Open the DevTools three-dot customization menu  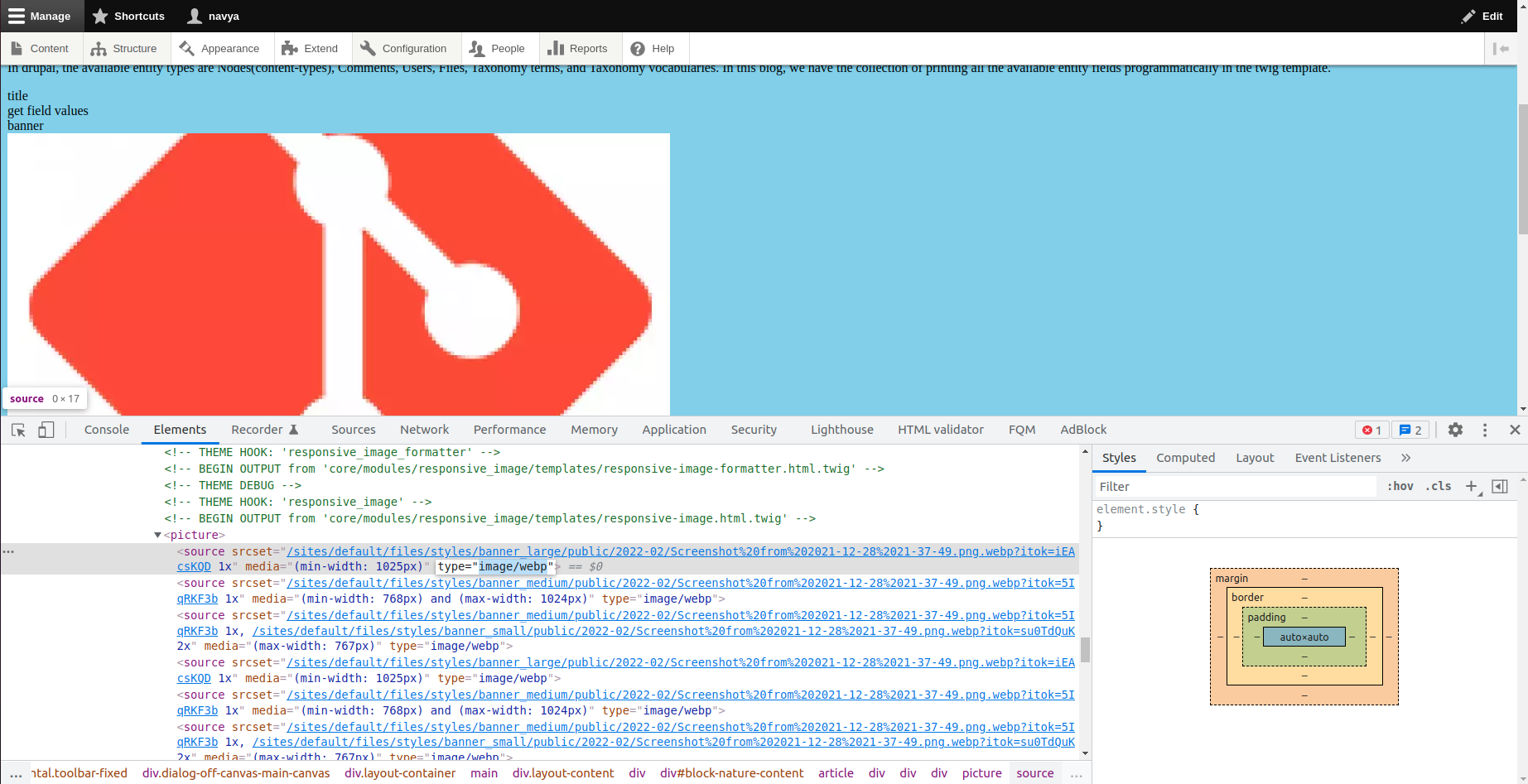1485,430
